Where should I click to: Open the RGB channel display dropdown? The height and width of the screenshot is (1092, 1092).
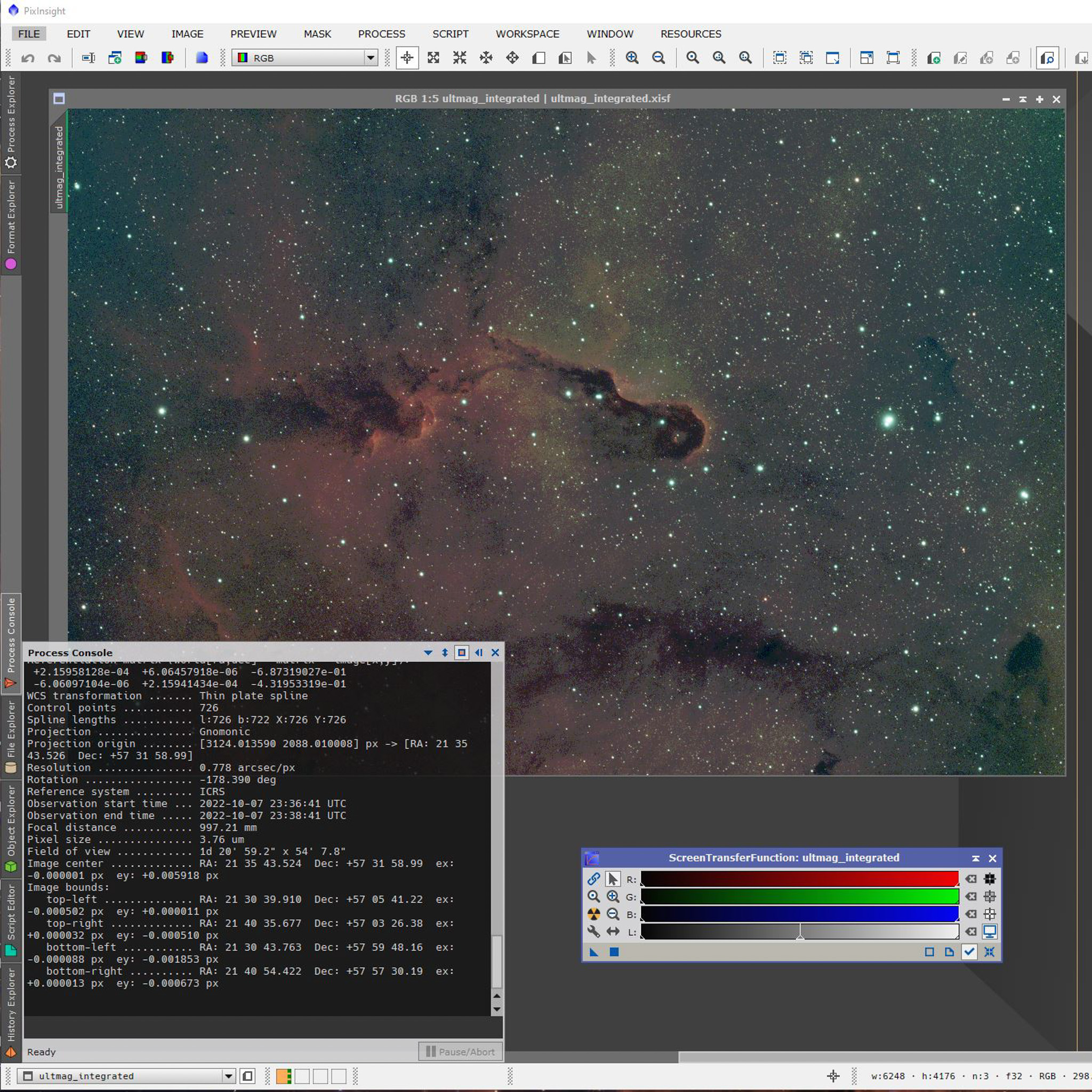[370, 58]
